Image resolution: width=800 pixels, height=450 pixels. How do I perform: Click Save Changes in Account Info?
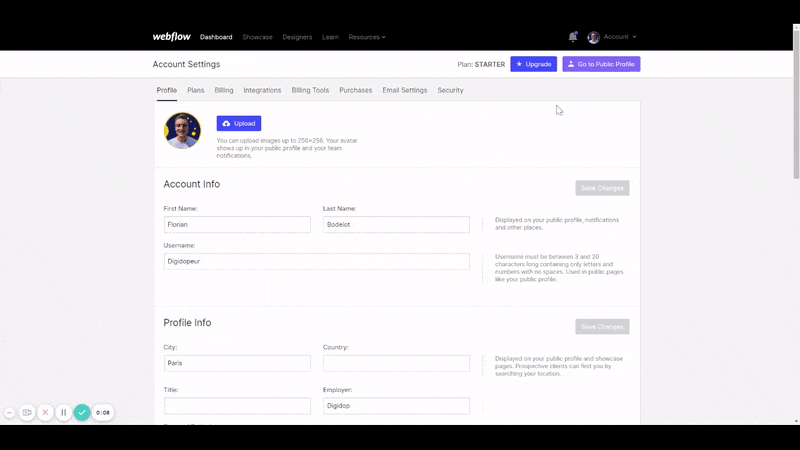point(602,188)
